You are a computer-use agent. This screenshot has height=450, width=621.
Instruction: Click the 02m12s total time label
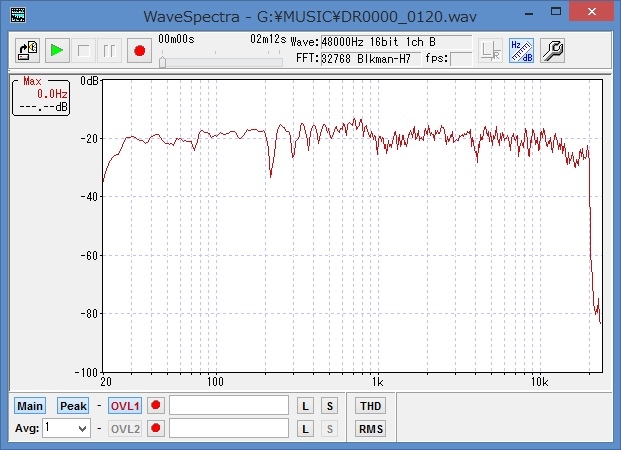click(268, 39)
